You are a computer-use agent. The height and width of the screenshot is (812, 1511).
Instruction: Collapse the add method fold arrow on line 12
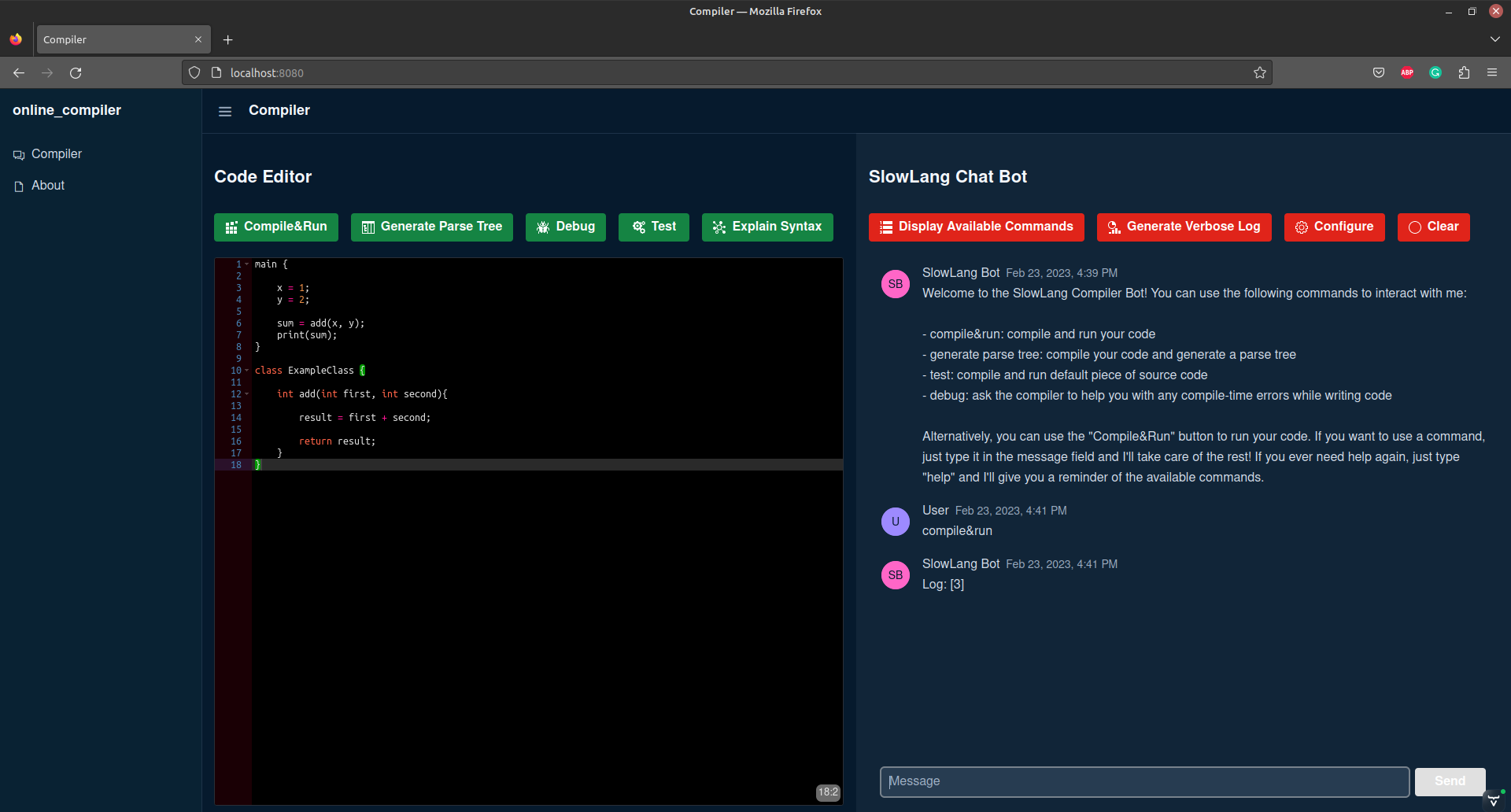point(246,394)
